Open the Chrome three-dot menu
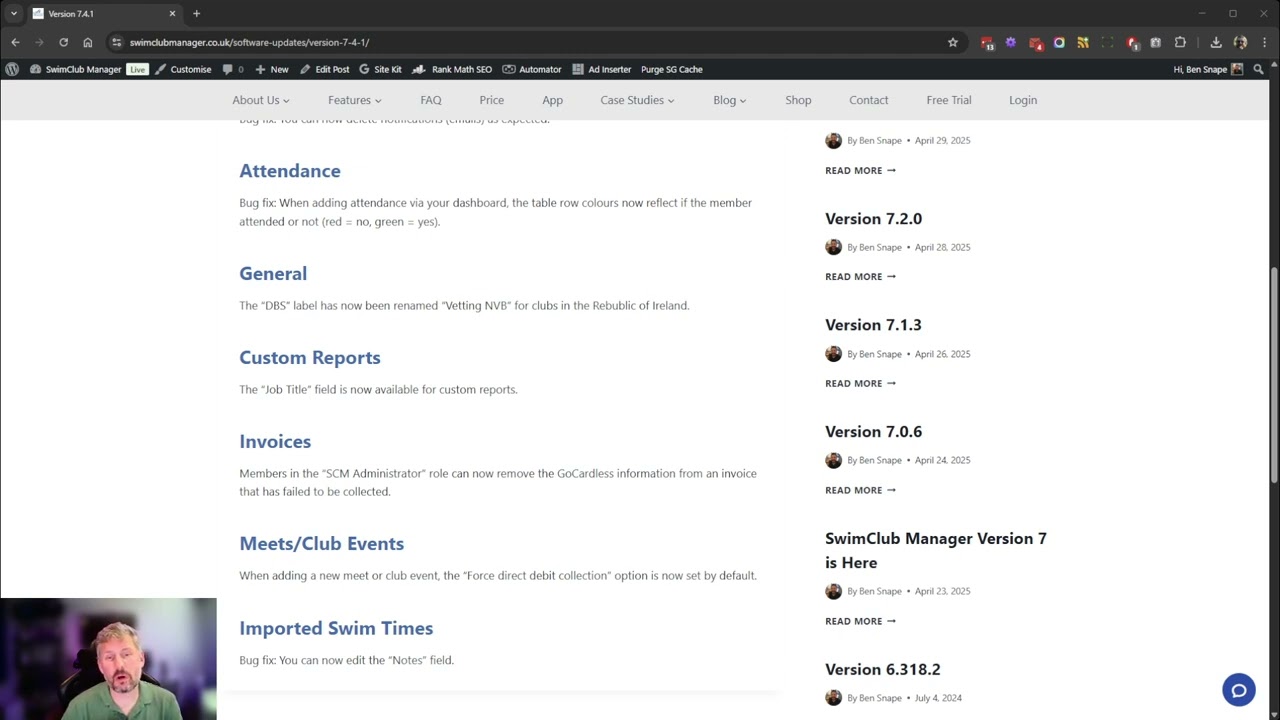This screenshot has width=1280, height=720. pyautogui.click(x=1264, y=42)
